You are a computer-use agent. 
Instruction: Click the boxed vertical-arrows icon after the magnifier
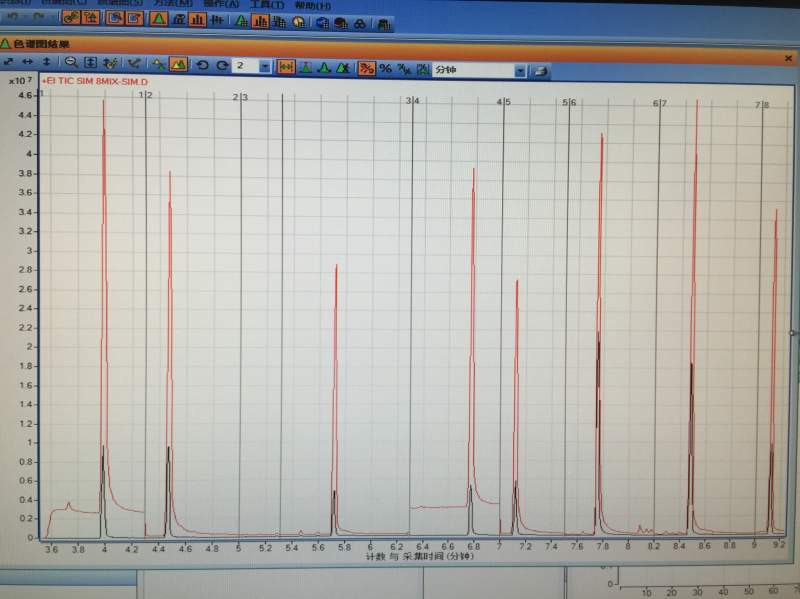[x=90, y=63]
